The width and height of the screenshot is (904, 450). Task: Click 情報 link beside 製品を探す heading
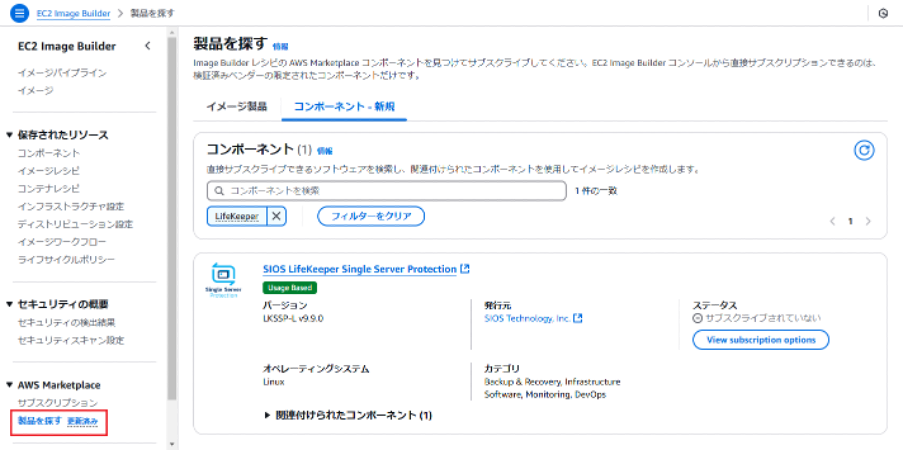[x=280, y=47]
